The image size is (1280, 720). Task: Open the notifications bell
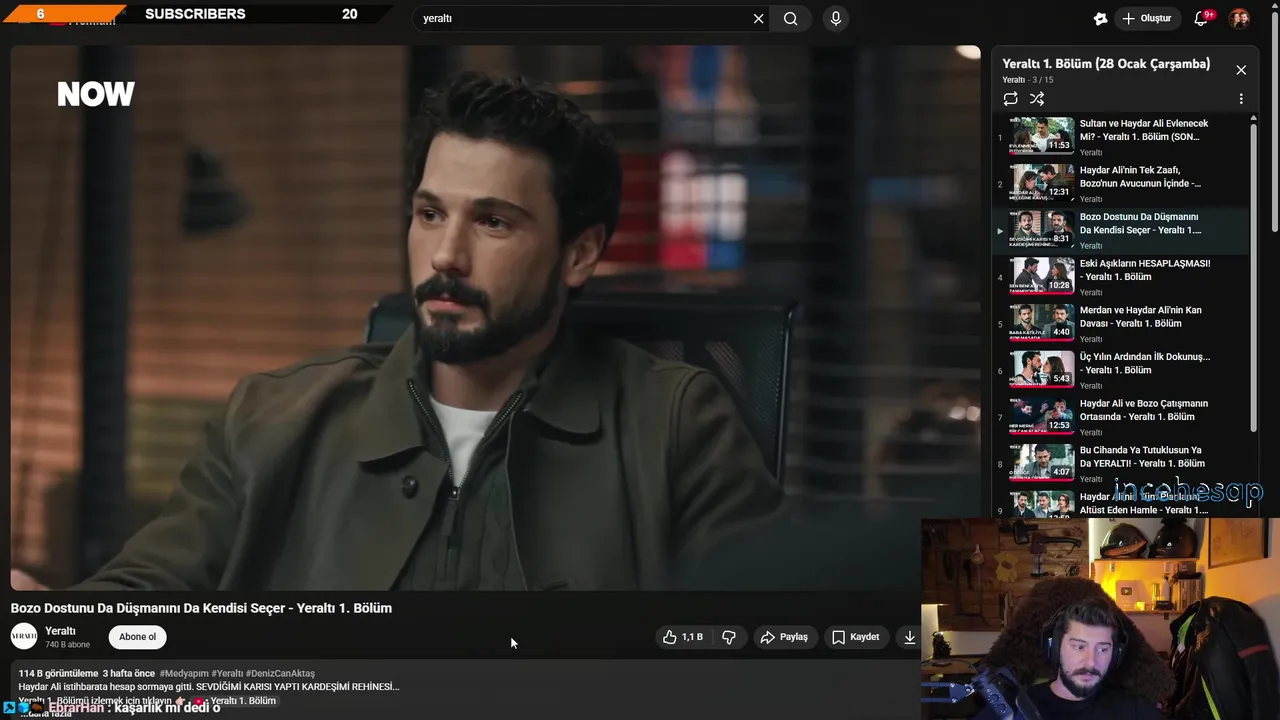click(1201, 18)
